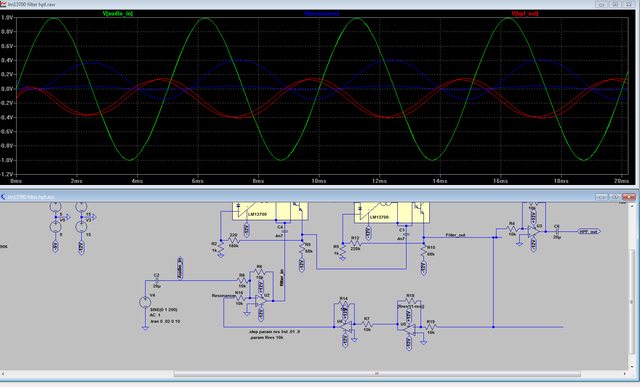640x387 pixels.
Task: Click the R14 resistor above U6
Action: coord(344,304)
